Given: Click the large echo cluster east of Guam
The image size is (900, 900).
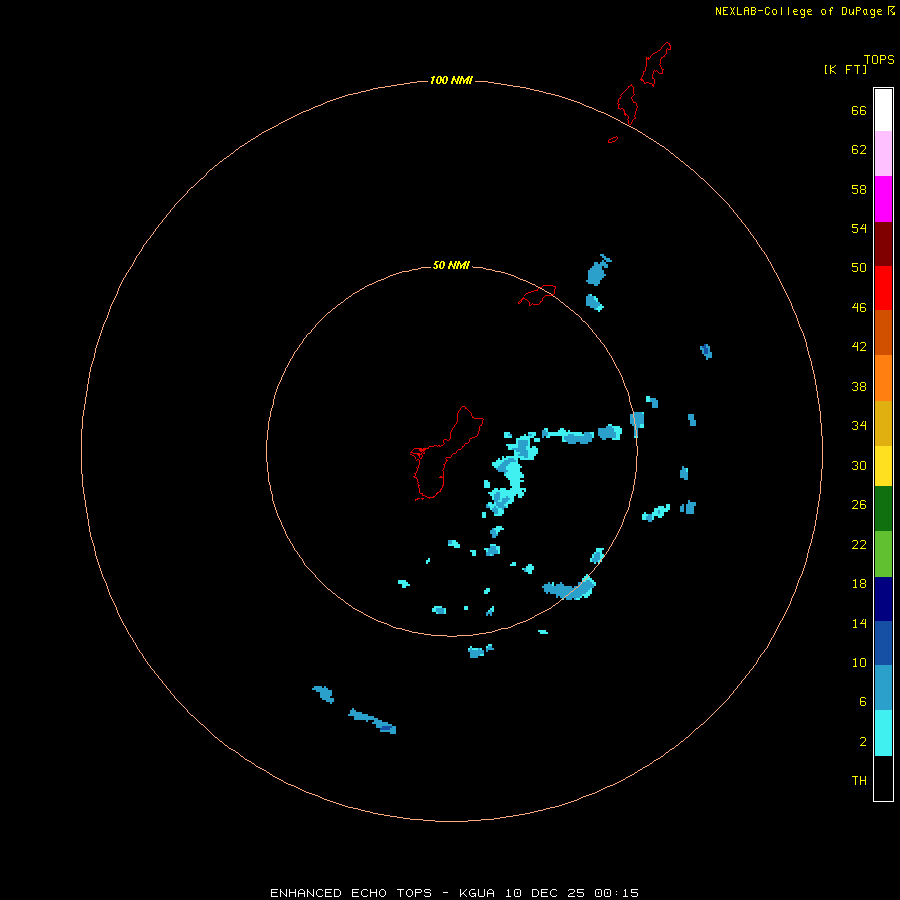Looking at the screenshot, I should point(511,474).
